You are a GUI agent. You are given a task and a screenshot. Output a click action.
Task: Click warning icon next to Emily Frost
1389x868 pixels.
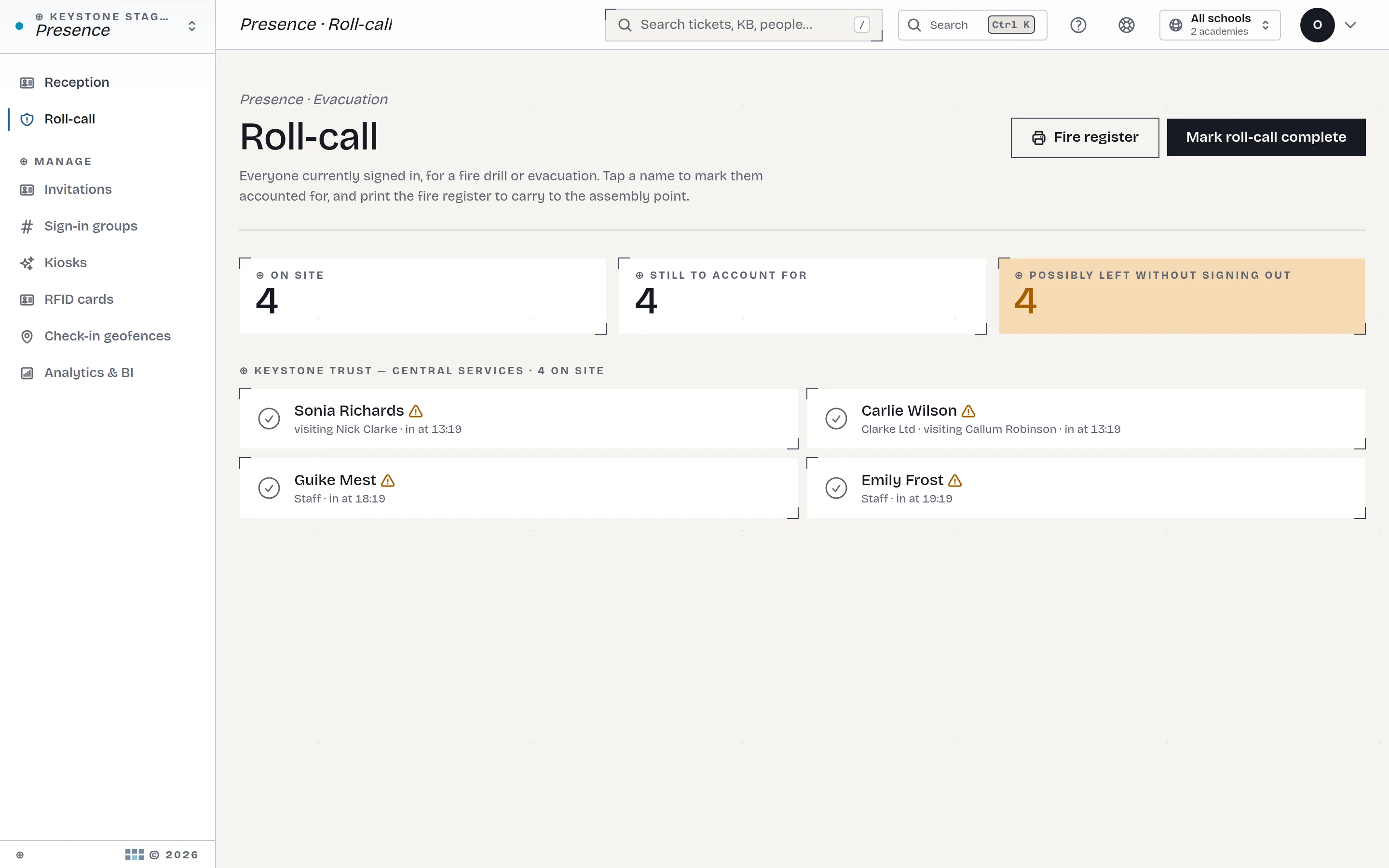tap(955, 480)
